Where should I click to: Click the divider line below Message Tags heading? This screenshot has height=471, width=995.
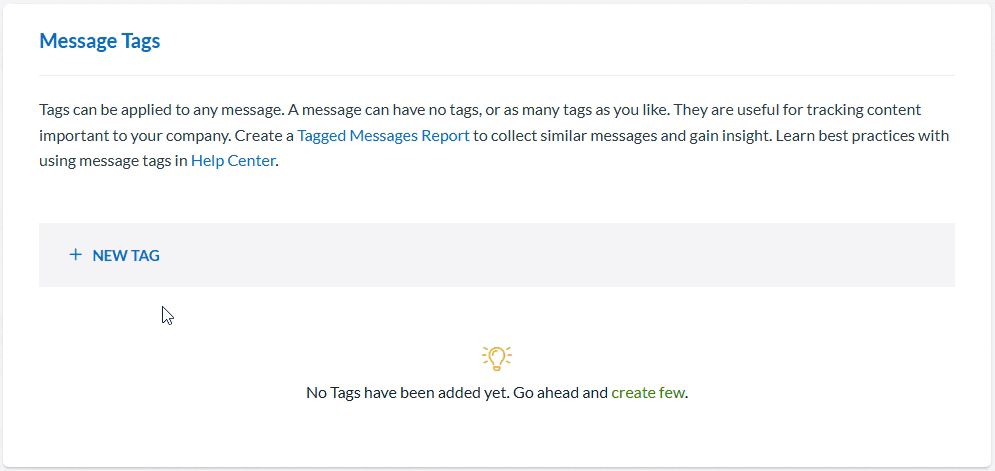click(497, 76)
